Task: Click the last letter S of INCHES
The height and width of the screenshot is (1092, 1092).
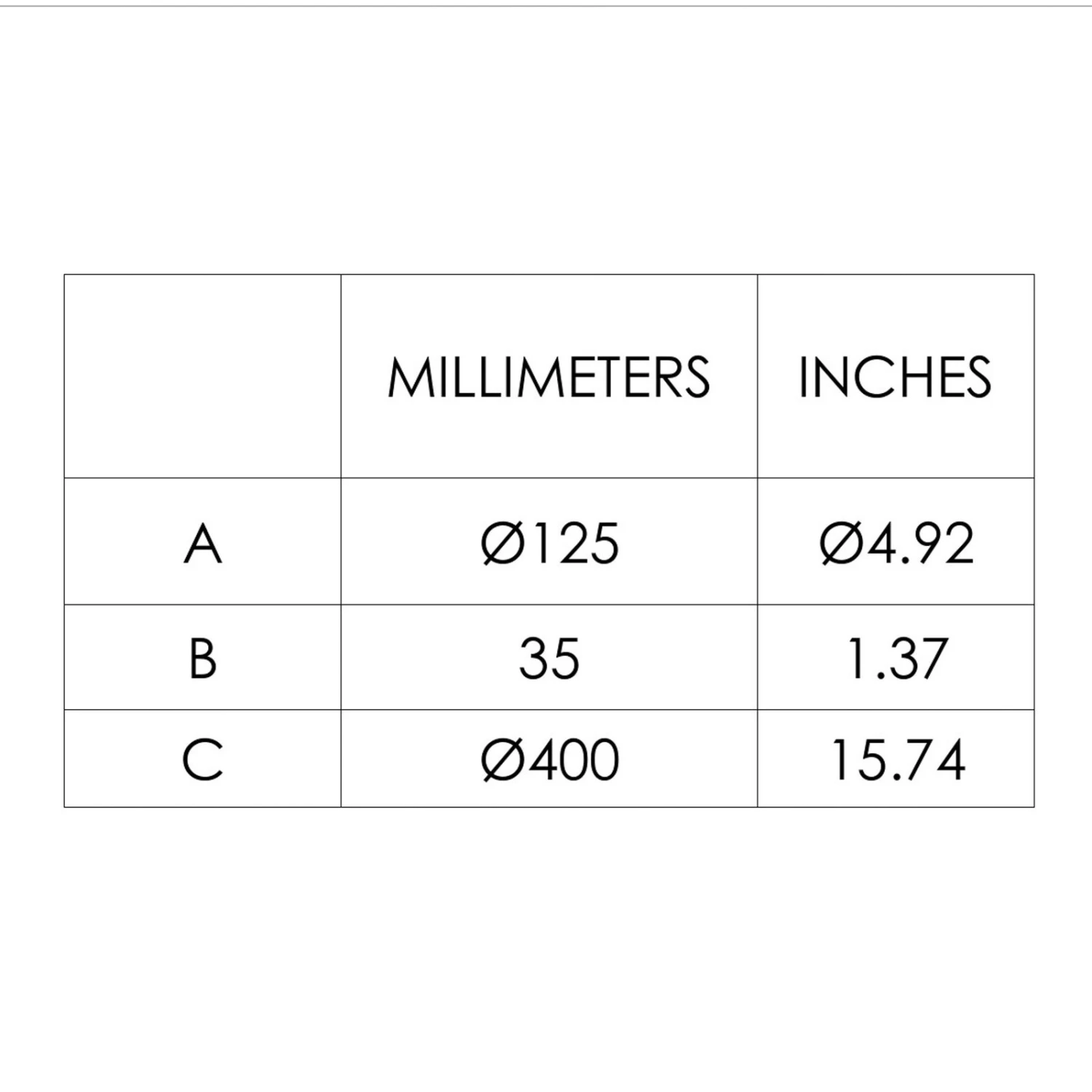Action: (976, 378)
